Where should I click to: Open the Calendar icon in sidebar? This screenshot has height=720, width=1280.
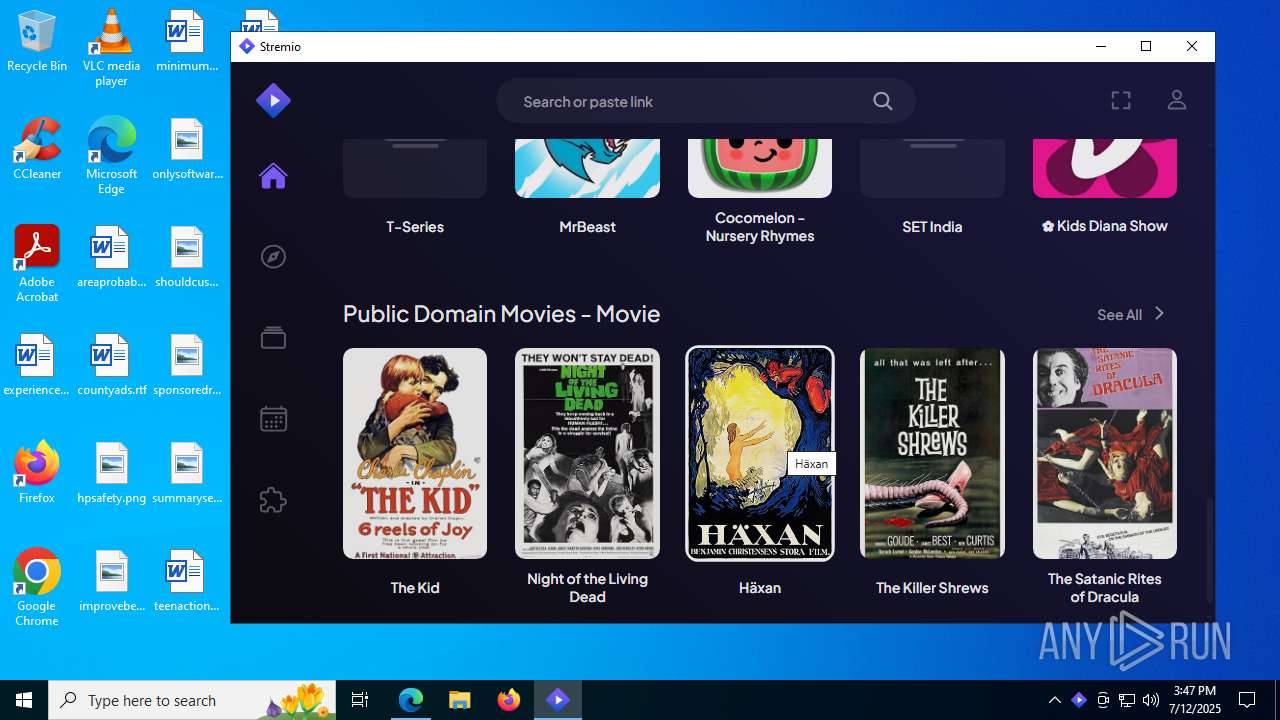coord(273,419)
